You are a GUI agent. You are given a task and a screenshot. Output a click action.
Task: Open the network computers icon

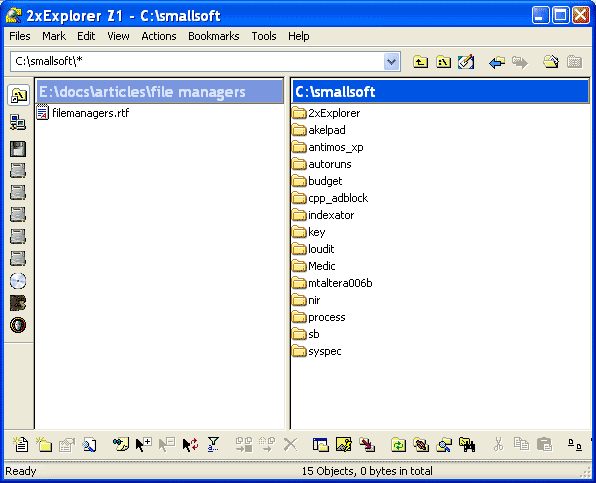pos(18,122)
